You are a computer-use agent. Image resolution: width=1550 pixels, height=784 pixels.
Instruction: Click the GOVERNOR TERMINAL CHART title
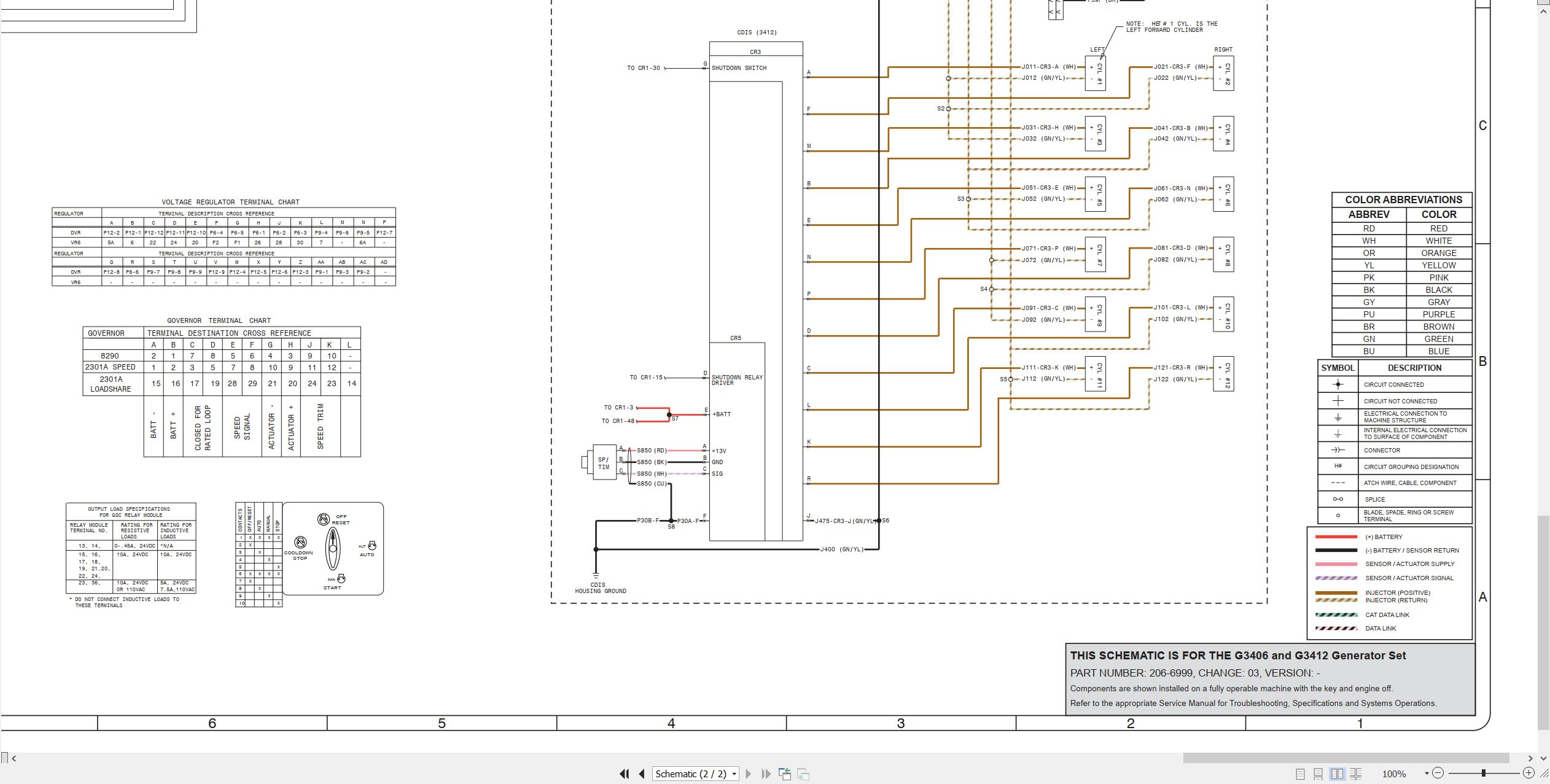[219, 320]
